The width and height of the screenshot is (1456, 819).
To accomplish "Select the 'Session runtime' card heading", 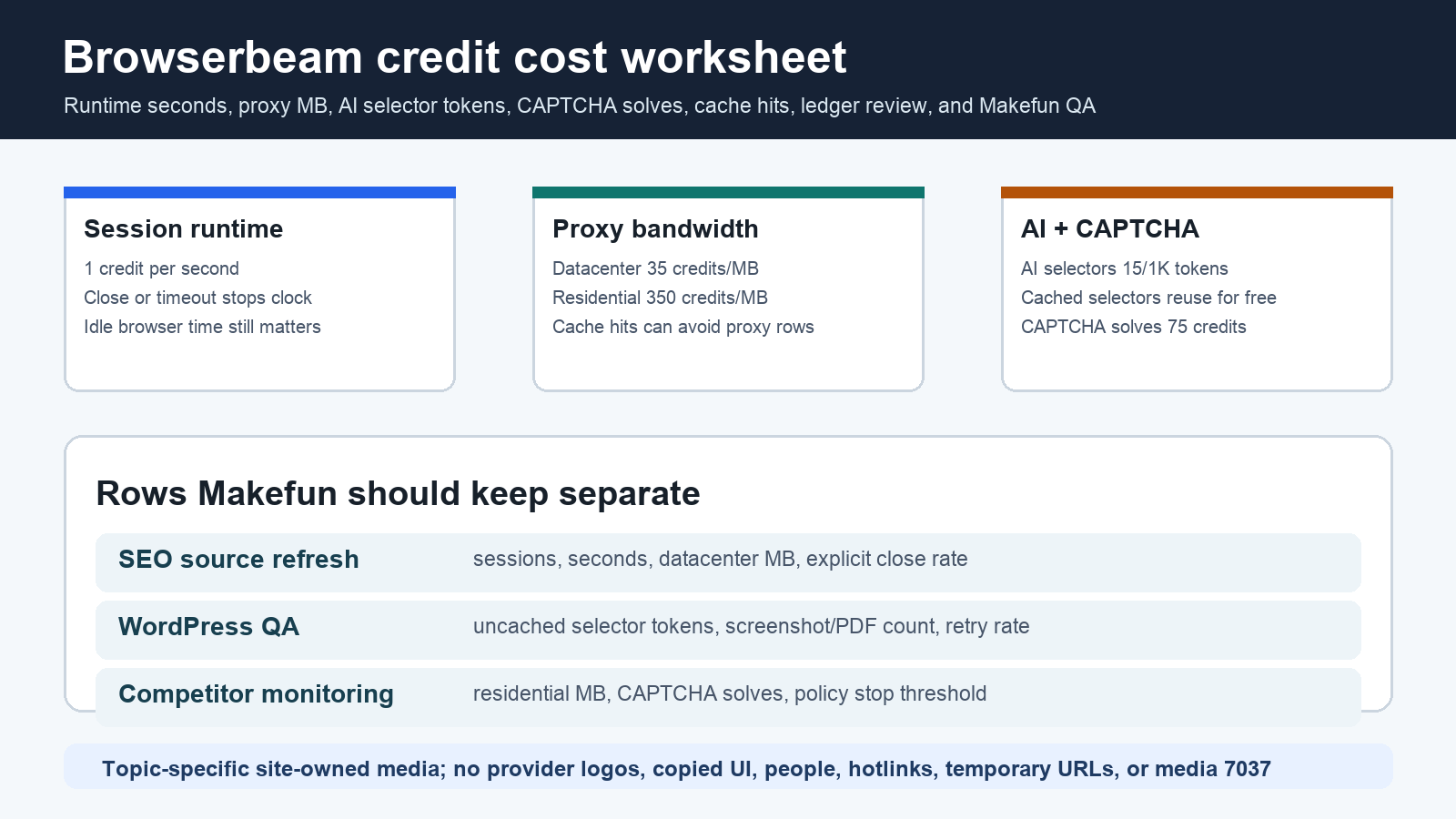I will point(184,228).
